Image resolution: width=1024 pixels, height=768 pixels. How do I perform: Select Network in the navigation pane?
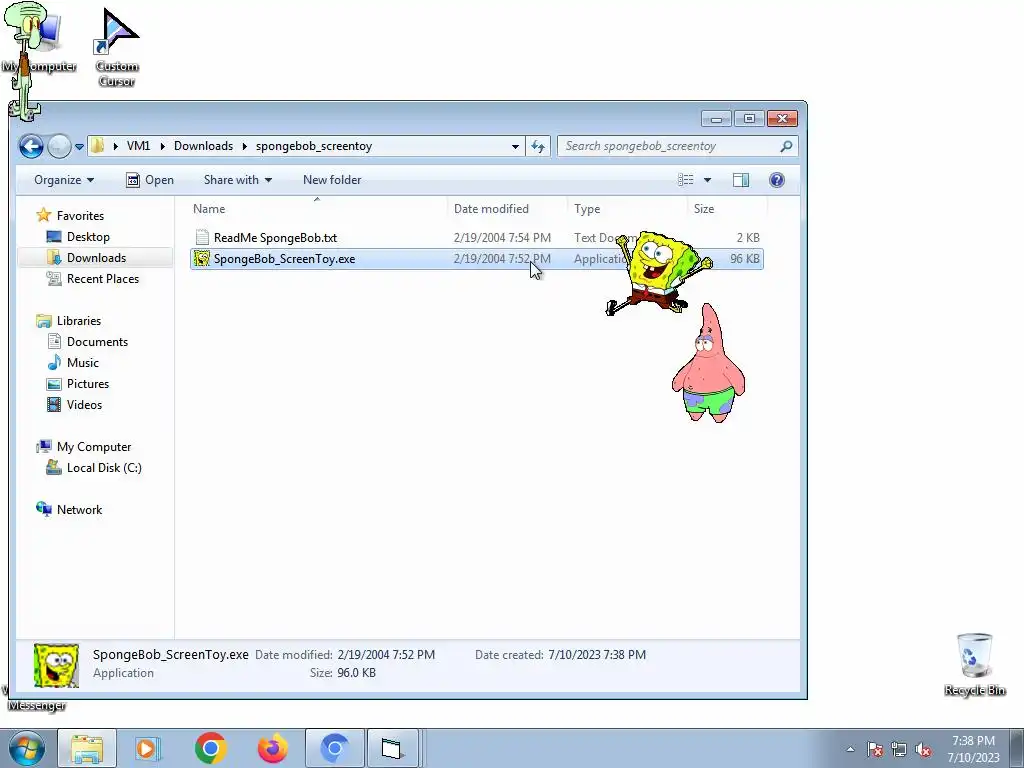69,509
